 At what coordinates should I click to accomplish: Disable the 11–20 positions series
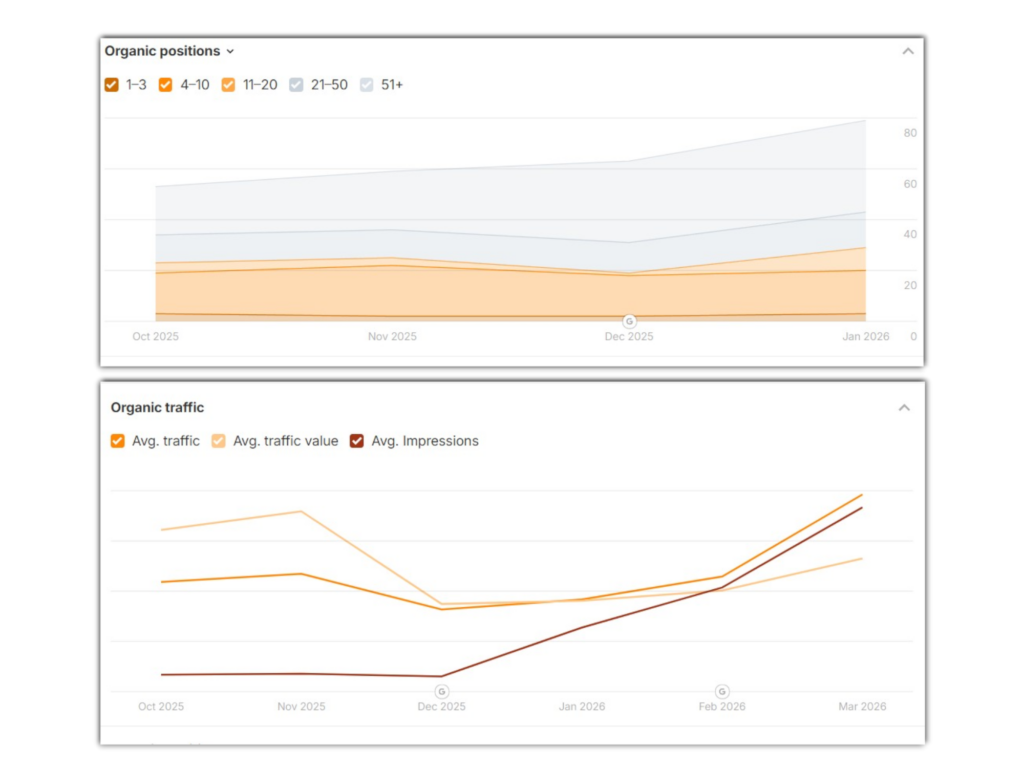click(228, 85)
